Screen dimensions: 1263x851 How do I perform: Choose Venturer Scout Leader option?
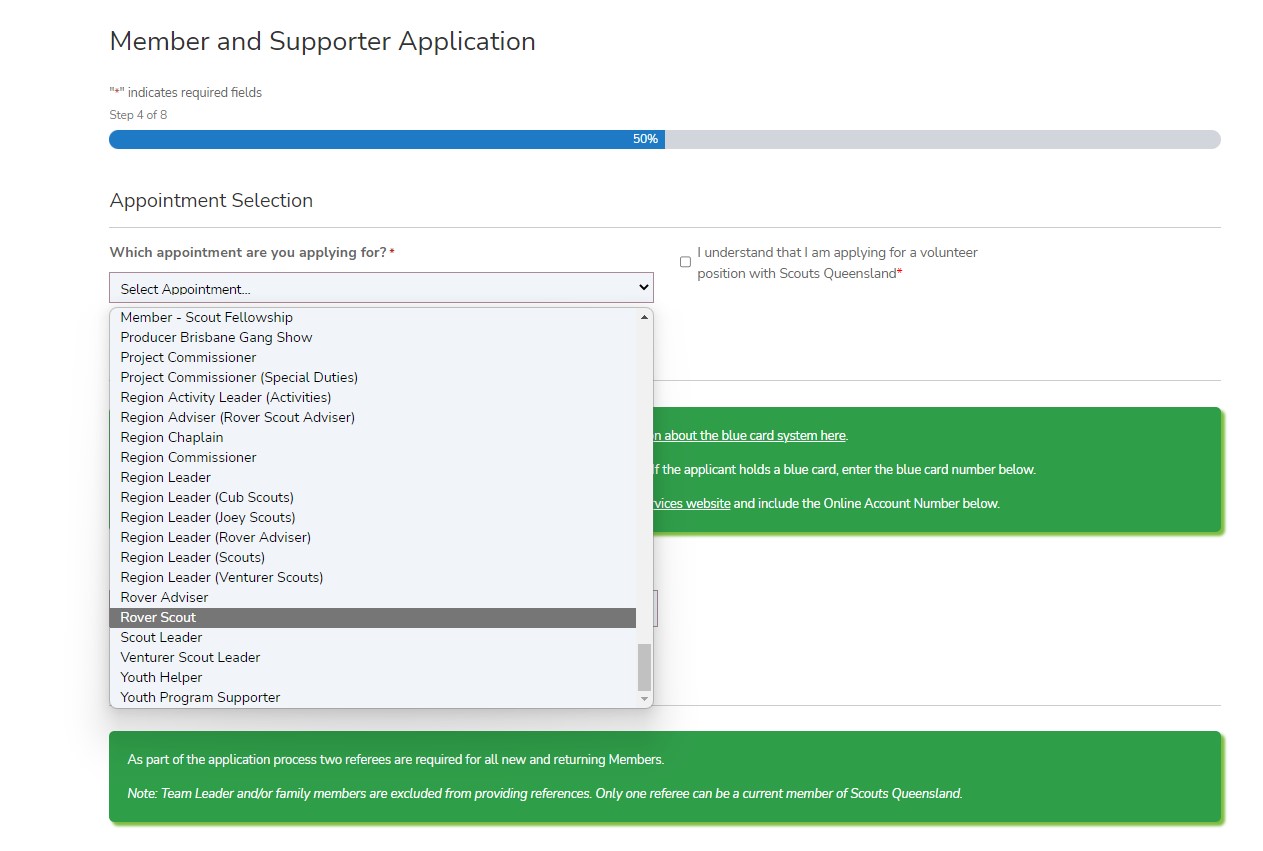[373, 657]
